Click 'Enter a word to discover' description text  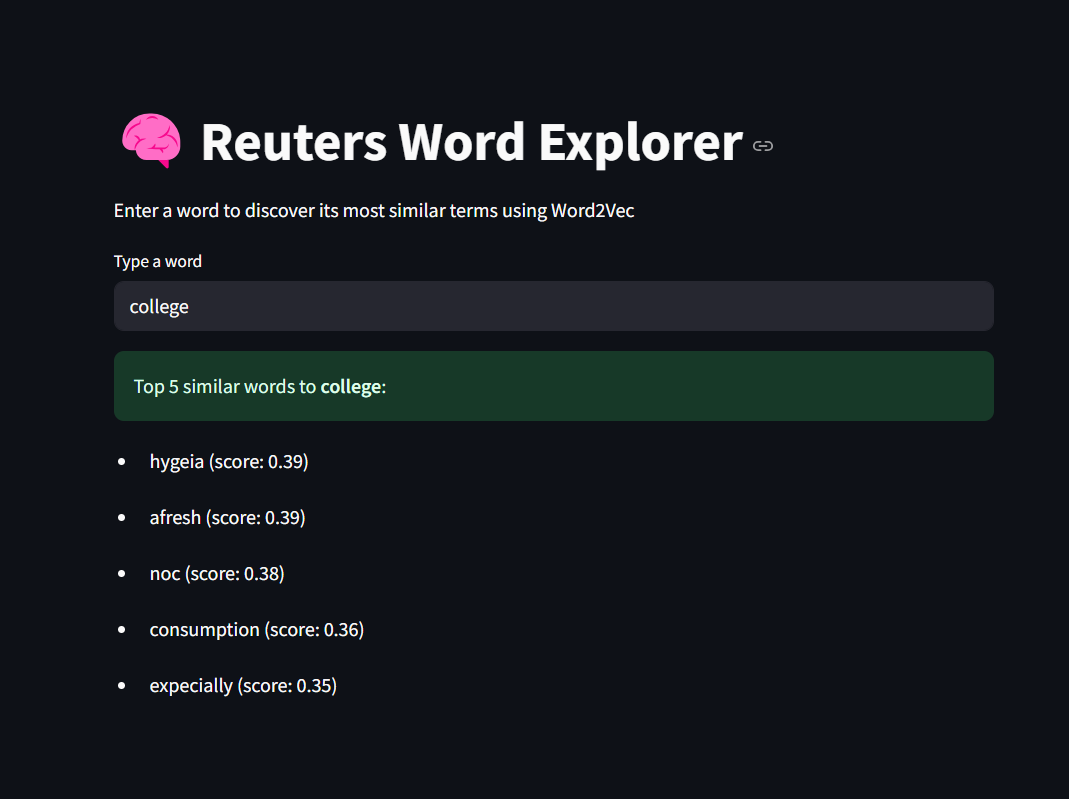pyautogui.click(x=374, y=211)
